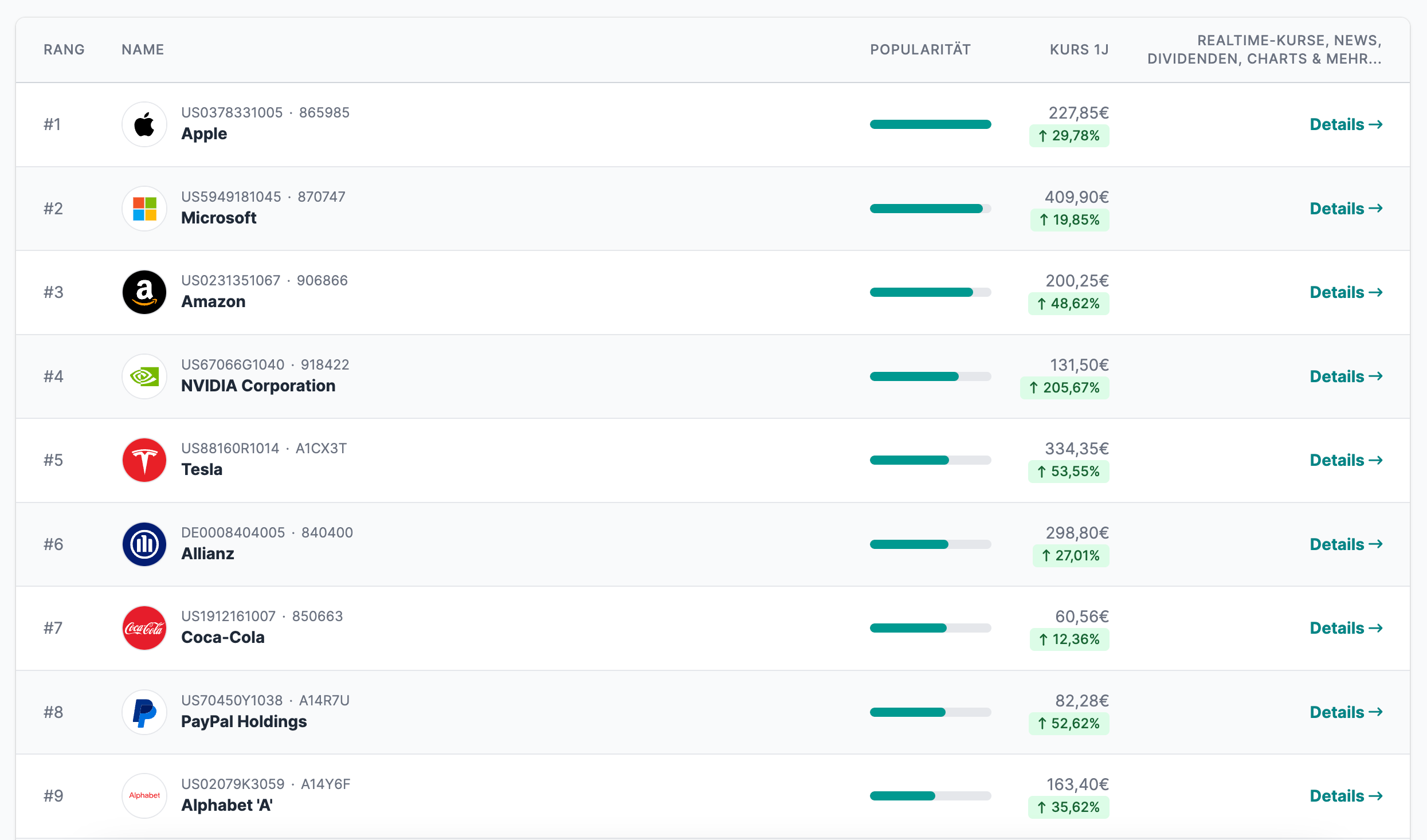Click the 48,62% change badge
The height and width of the screenshot is (840, 1427).
point(1069,304)
